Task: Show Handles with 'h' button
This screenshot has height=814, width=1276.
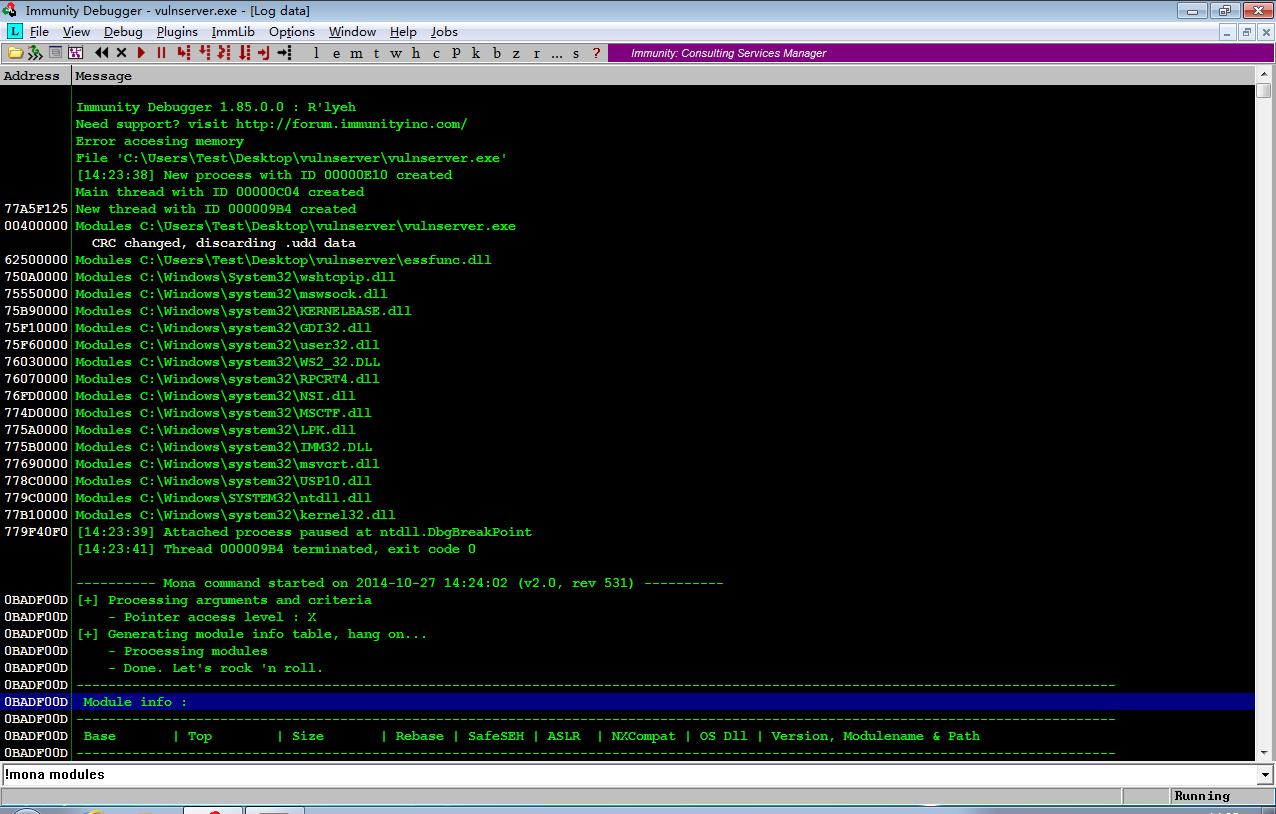Action: pos(416,53)
